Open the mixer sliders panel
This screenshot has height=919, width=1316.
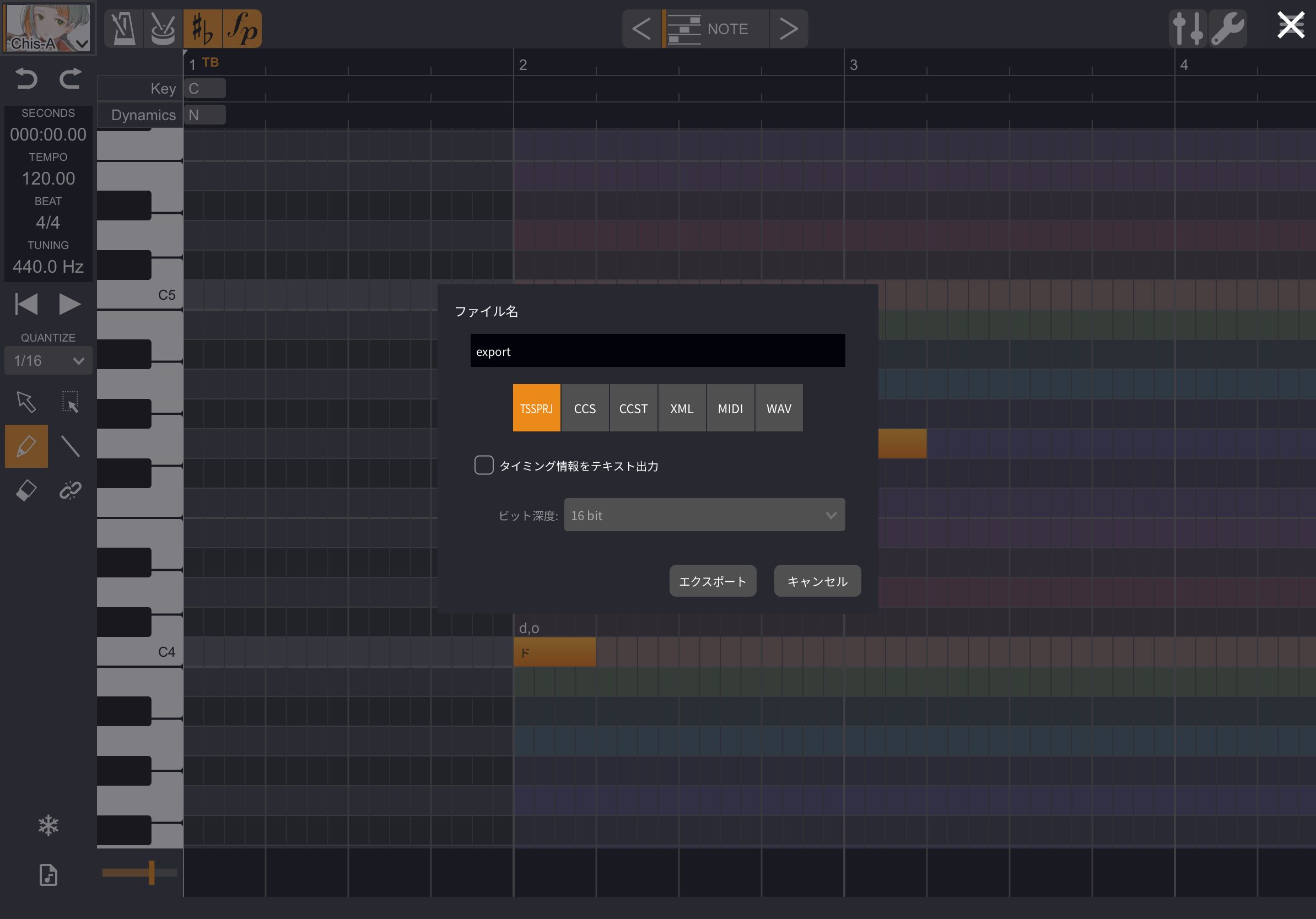tap(1188, 29)
